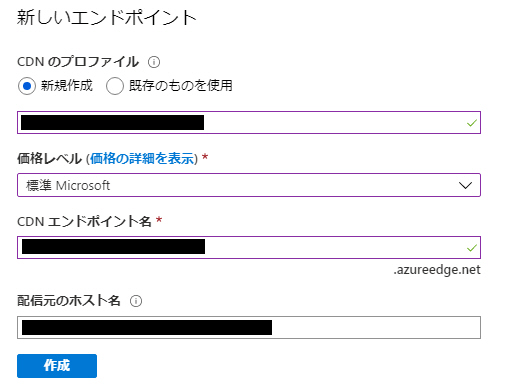The height and width of the screenshot is (390, 506).
Task: Click the 既存のものを使用 label text
Action: point(180,86)
